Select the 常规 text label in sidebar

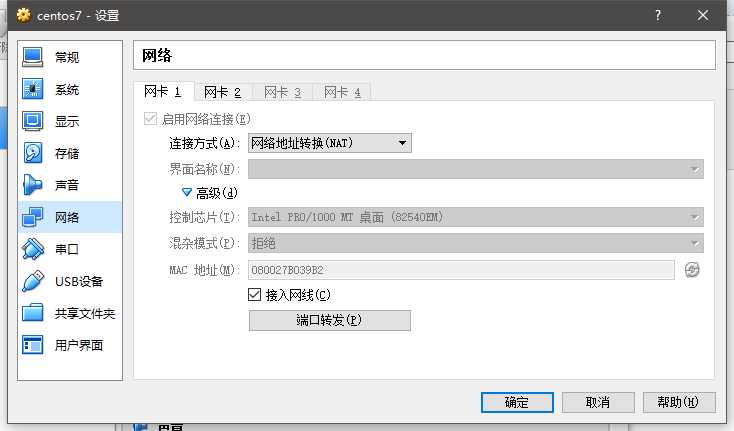[x=67, y=58]
